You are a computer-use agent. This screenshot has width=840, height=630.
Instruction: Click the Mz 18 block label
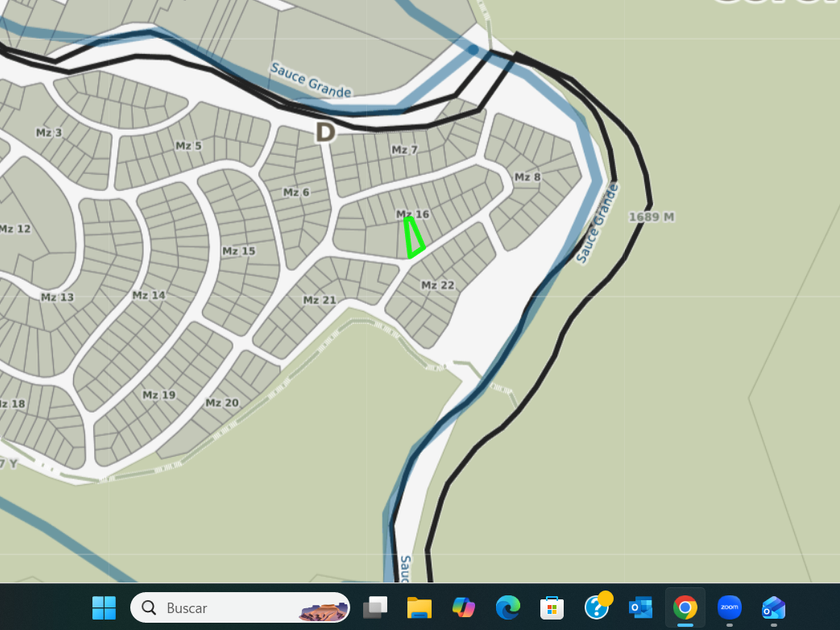click(x=12, y=404)
